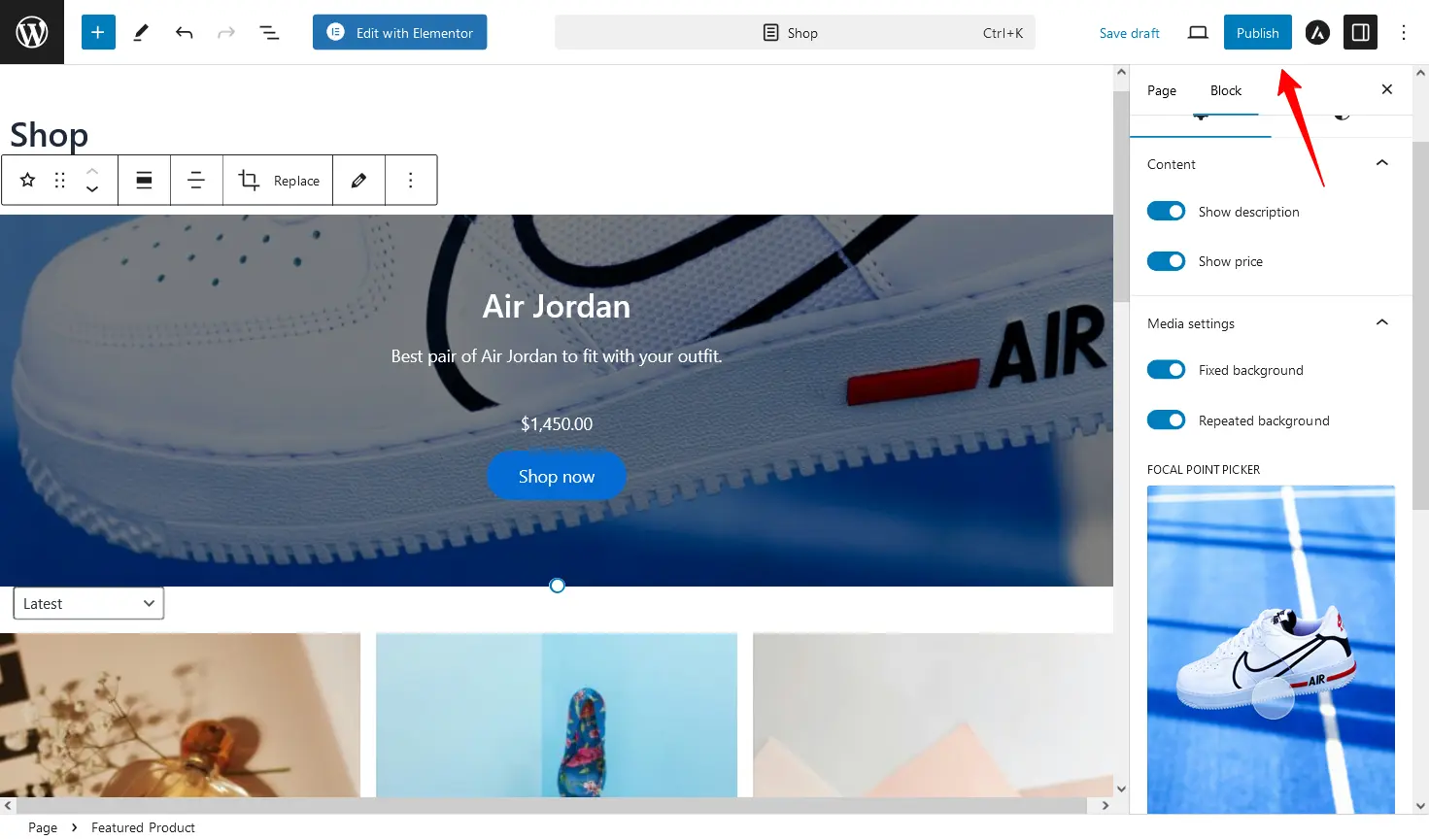Screen dimensions: 1429x840
Task: Click the focal point handle on picker image
Action: 1272,697
